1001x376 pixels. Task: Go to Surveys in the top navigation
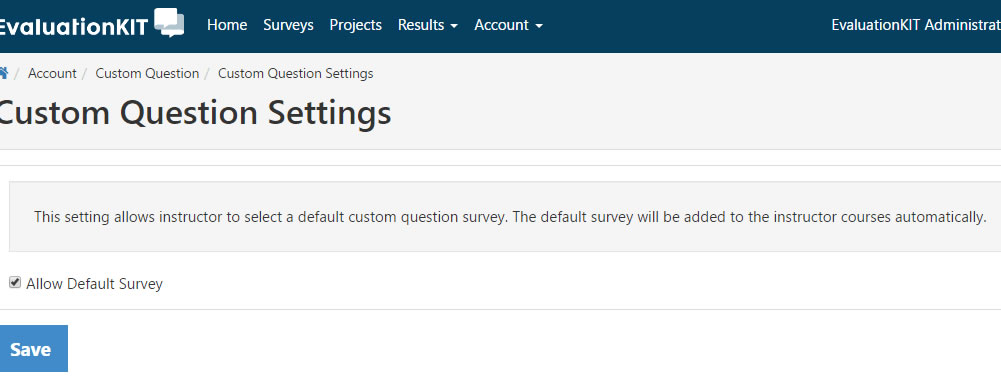point(289,25)
